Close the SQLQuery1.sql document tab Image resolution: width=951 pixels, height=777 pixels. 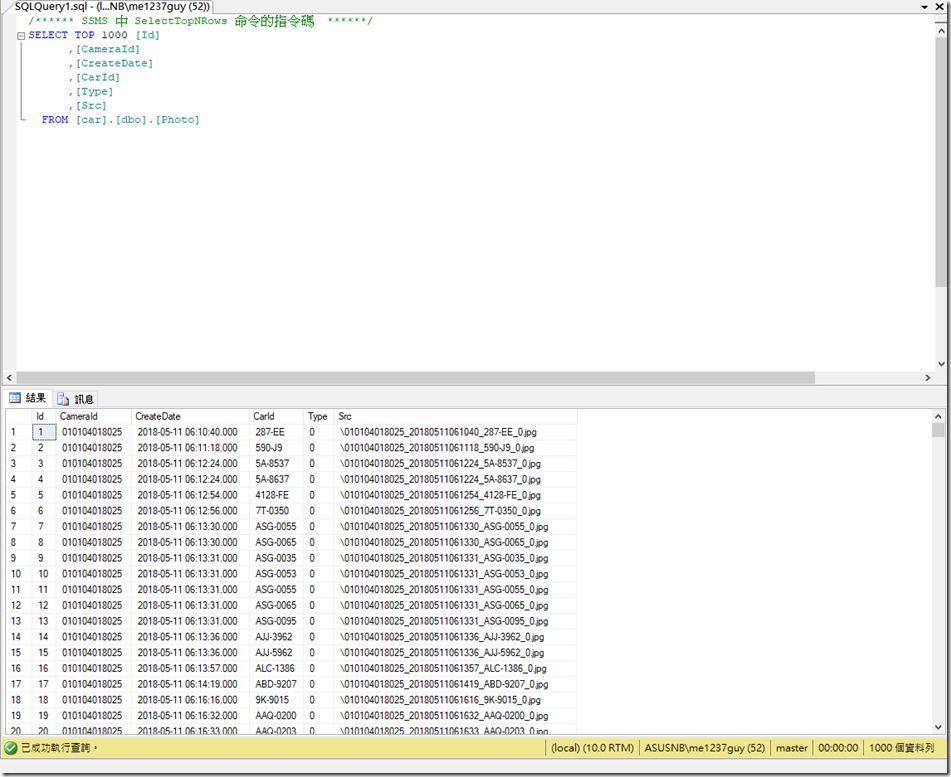pos(941,7)
